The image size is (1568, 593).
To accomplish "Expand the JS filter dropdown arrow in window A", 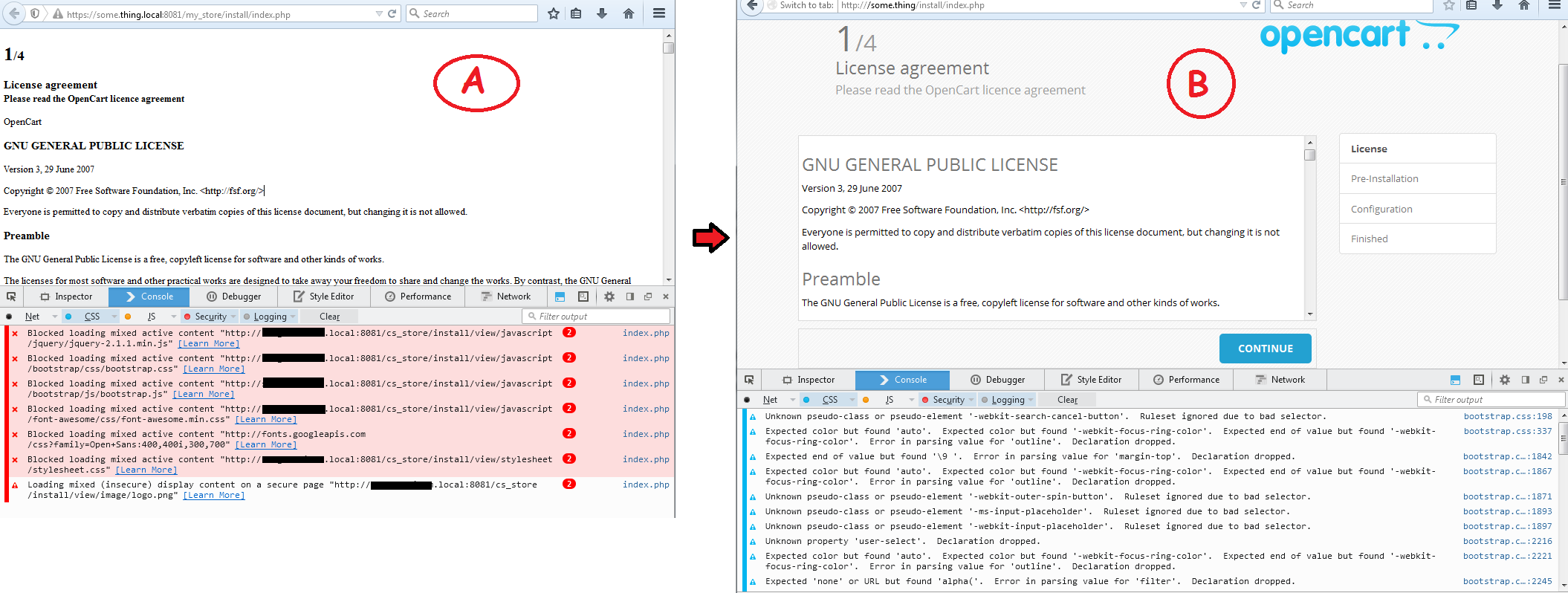I will [173, 317].
